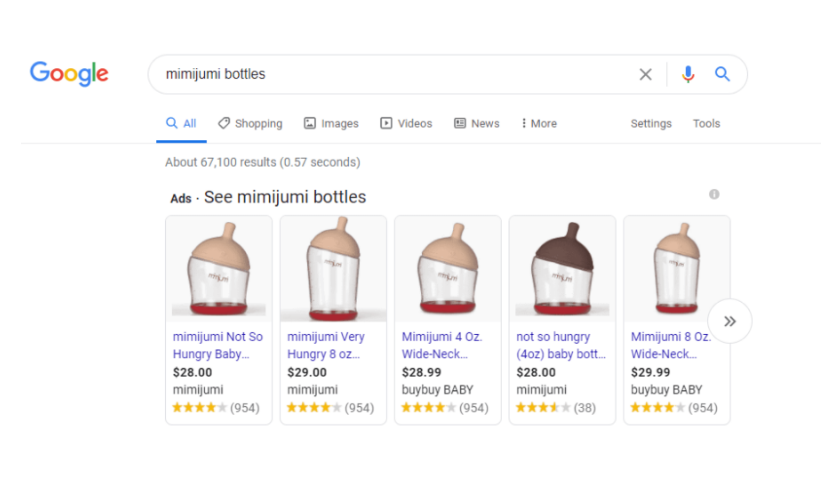
Task: Follow the mimijumi Not So Hungry Baby link
Action: click(218, 346)
